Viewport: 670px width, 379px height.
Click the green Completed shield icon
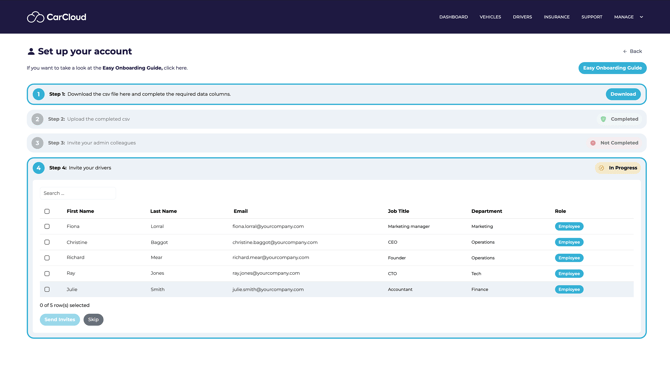click(x=603, y=119)
